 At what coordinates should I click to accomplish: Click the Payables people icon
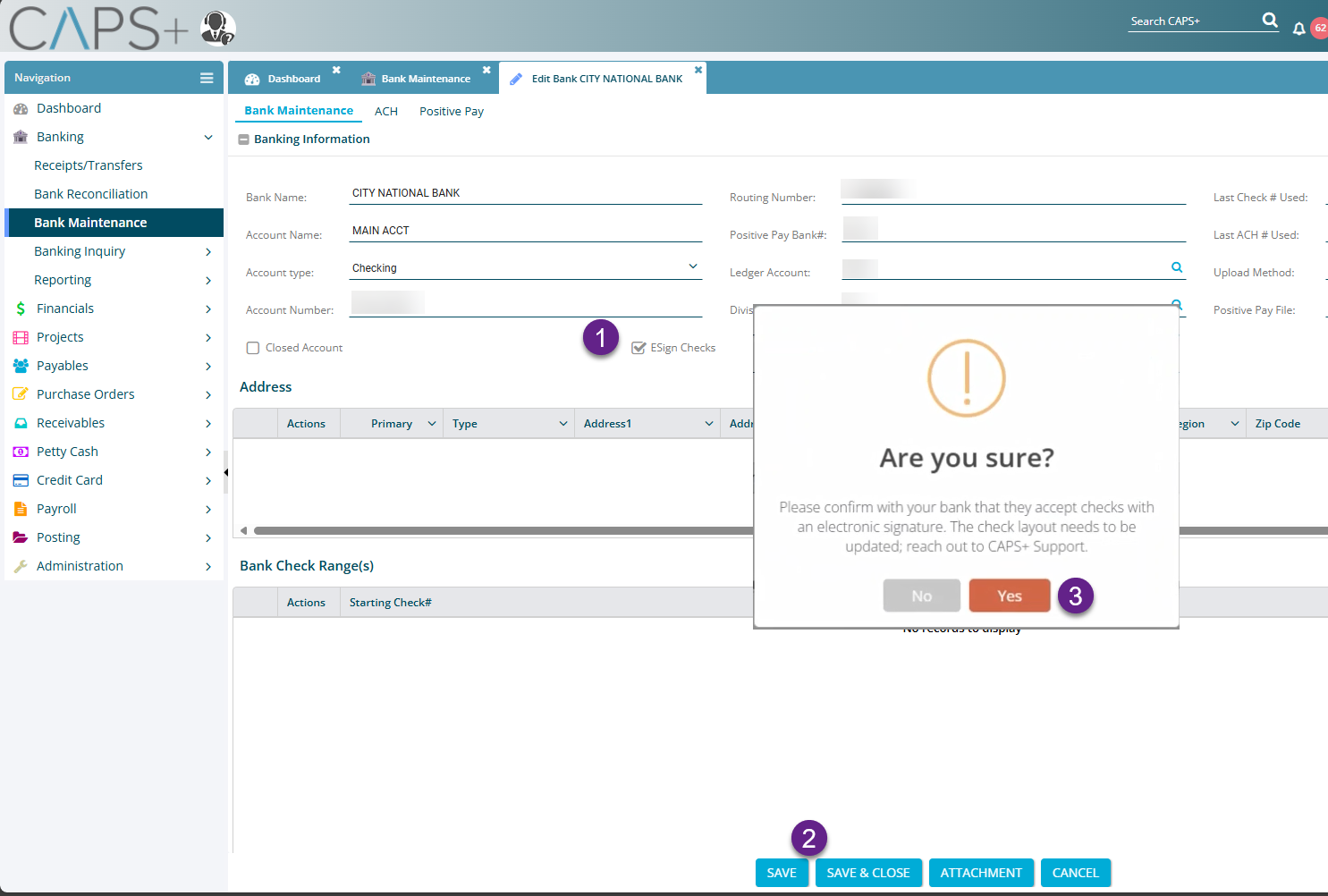click(x=21, y=366)
